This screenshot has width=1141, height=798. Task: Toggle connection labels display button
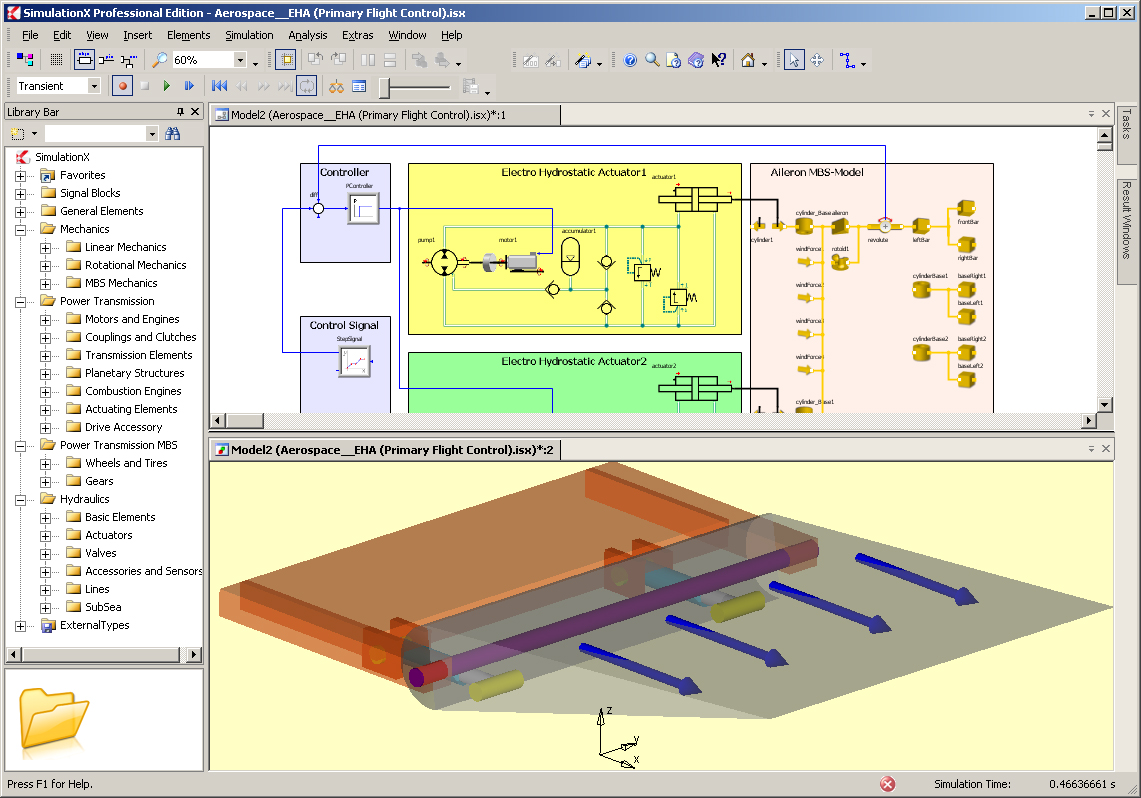point(107,60)
